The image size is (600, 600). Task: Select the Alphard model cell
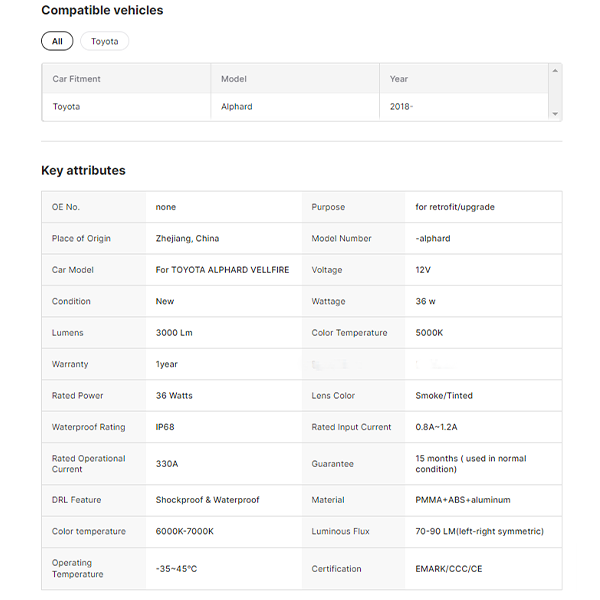tap(236, 106)
